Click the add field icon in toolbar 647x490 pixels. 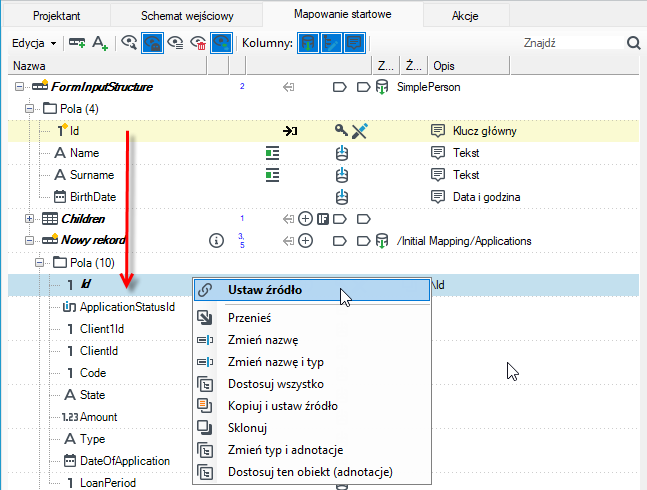77,43
